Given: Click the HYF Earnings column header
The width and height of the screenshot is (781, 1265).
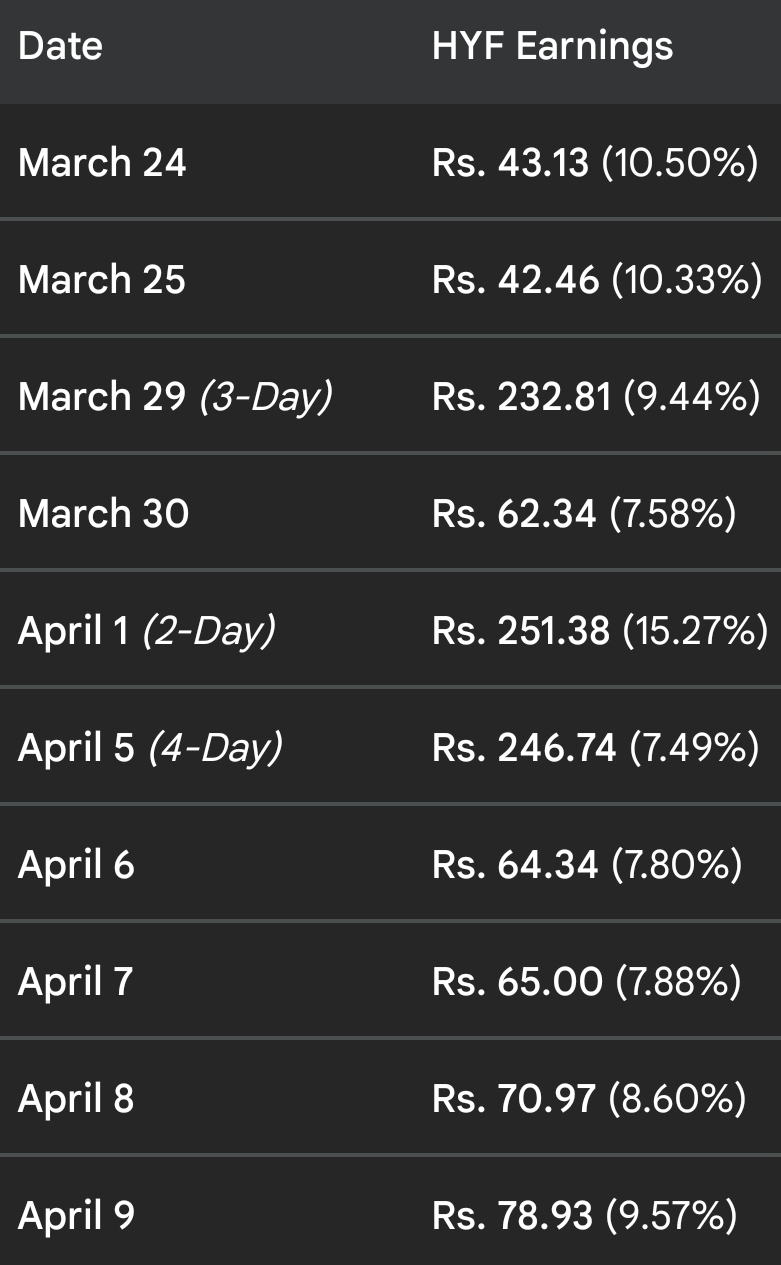Looking at the screenshot, I should 552,46.
